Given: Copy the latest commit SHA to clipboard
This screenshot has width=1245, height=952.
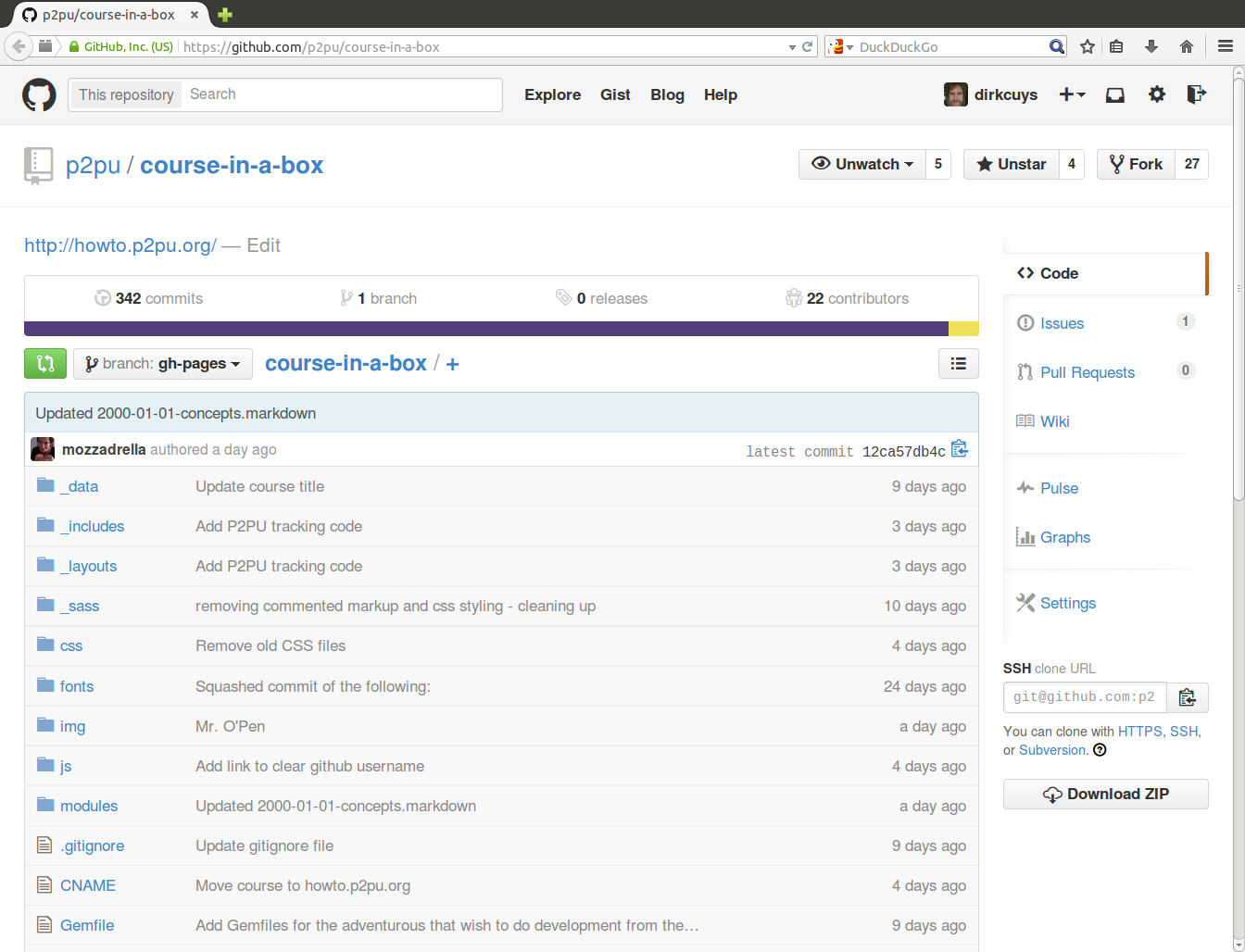Looking at the screenshot, I should 960,449.
